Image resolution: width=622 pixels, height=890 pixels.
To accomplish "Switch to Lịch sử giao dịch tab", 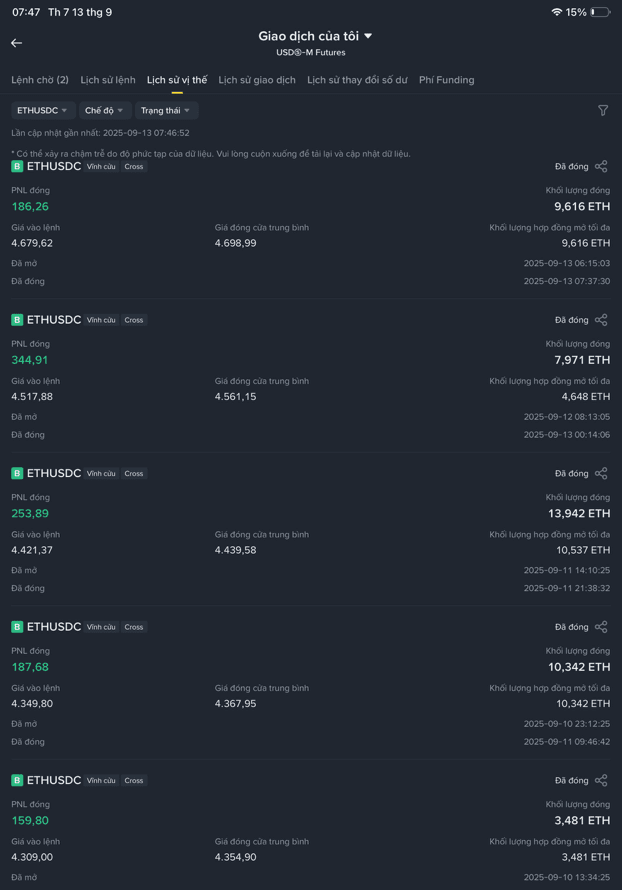I will (x=257, y=80).
